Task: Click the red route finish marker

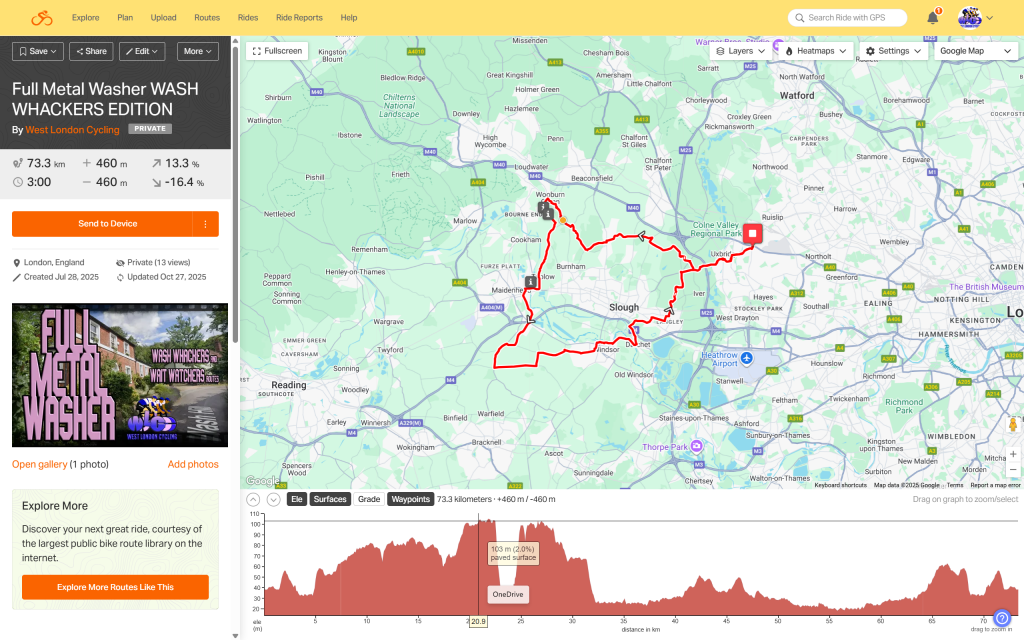Action: coord(752,233)
